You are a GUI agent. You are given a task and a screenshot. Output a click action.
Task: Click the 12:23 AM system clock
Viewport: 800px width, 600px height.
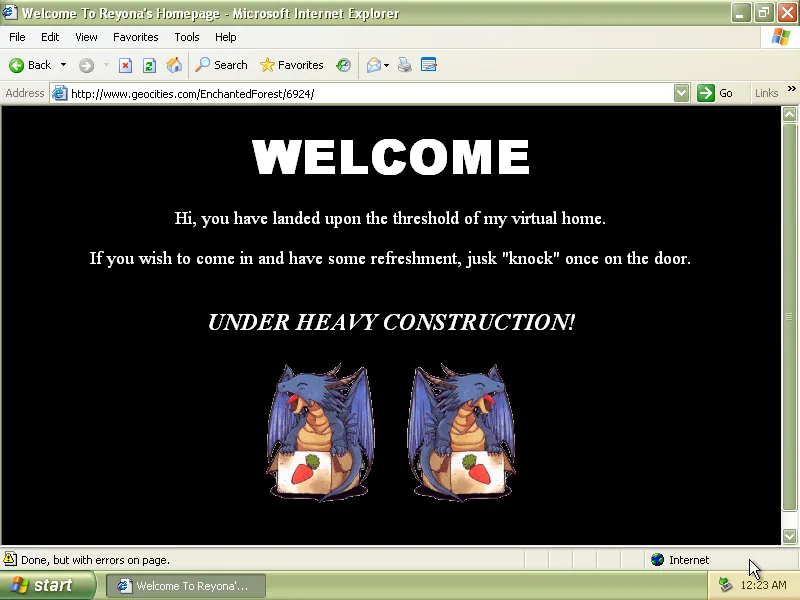coord(763,585)
